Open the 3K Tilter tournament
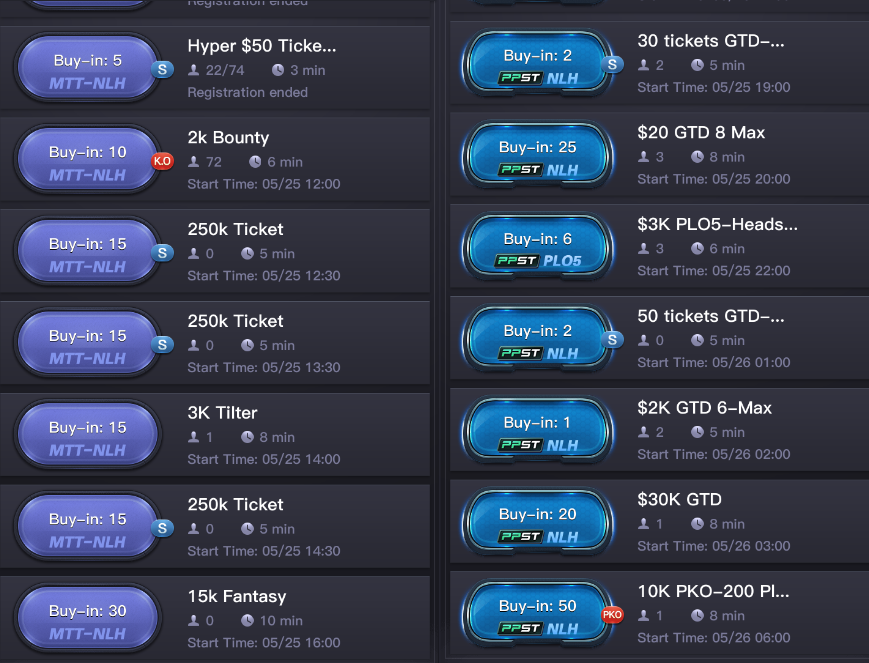This screenshot has height=663, width=869. point(222,413)
